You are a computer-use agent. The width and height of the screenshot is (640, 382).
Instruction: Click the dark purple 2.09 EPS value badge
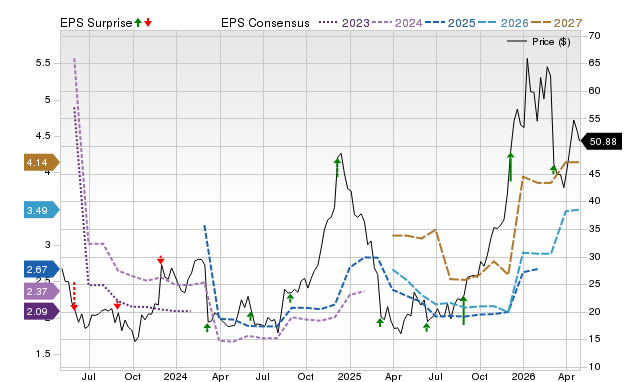tap(42, 311)
